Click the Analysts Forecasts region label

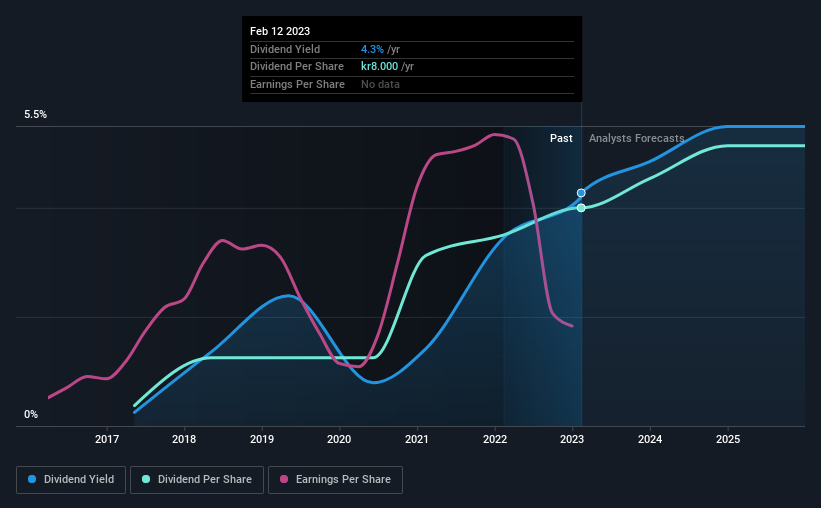[637, 138]
